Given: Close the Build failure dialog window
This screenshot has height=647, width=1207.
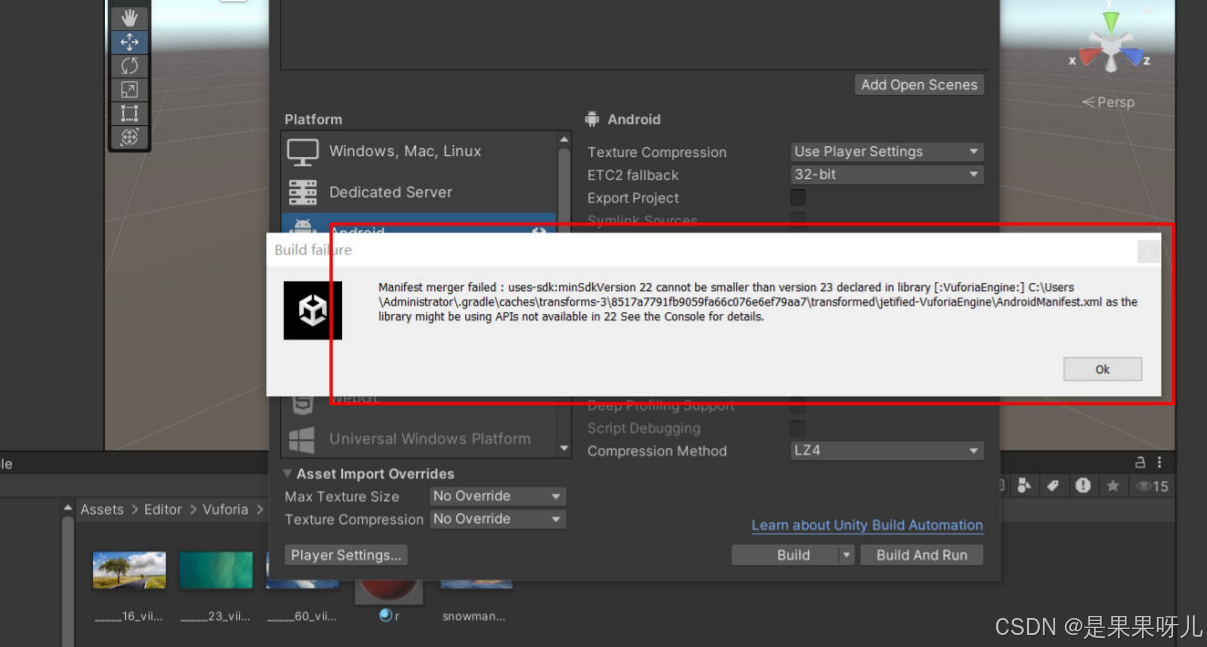Looking at the screenshot, I should [x=1150, y=251].
